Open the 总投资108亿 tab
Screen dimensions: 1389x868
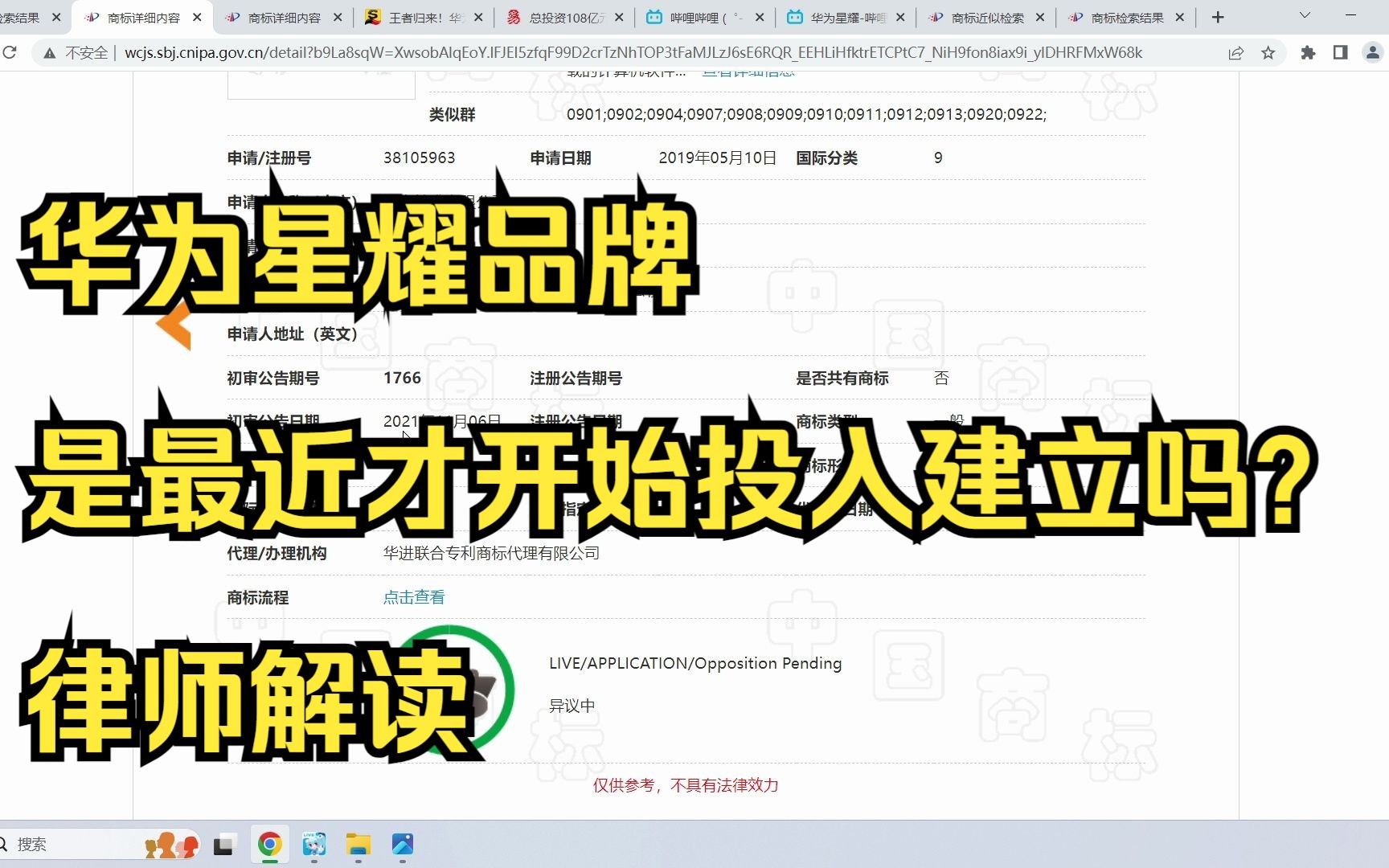pyautogui.click(x=563, y=17)
